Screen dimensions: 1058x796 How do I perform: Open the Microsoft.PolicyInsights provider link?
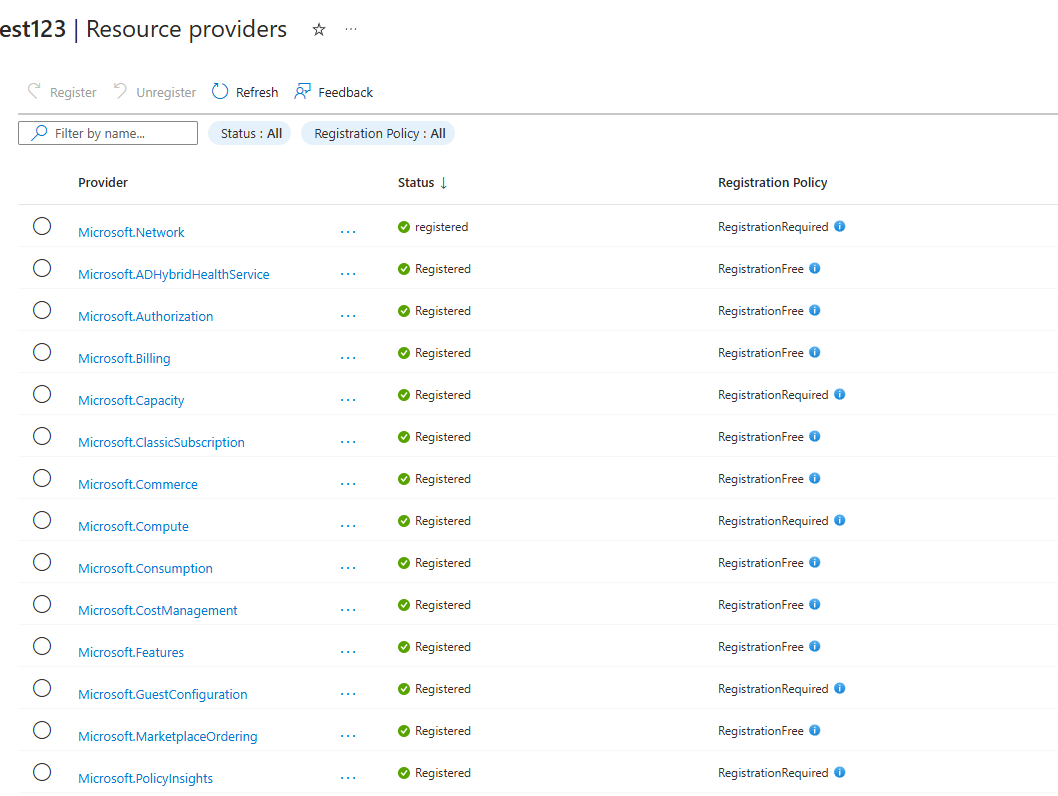145,778
